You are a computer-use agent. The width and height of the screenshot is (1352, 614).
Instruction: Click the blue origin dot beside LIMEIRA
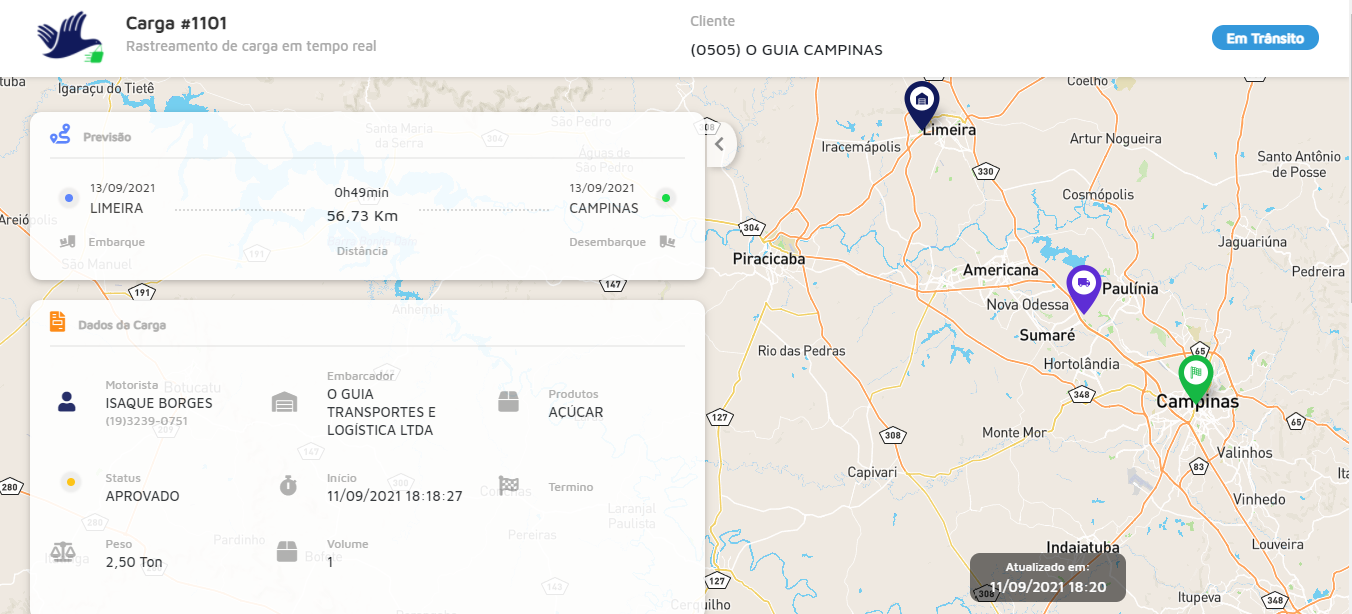click(68, 198)
